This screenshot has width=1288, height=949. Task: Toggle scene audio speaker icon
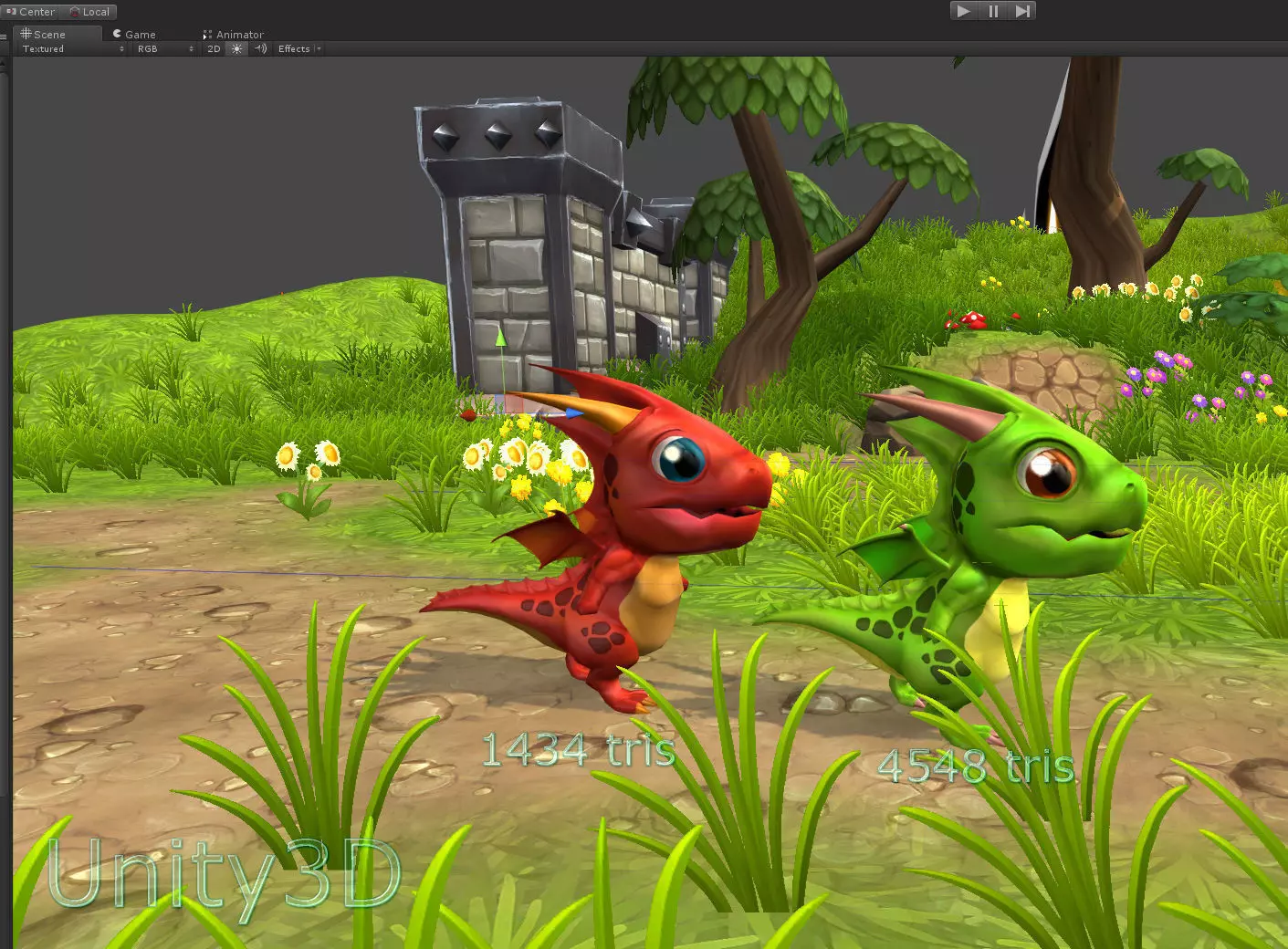261,49
